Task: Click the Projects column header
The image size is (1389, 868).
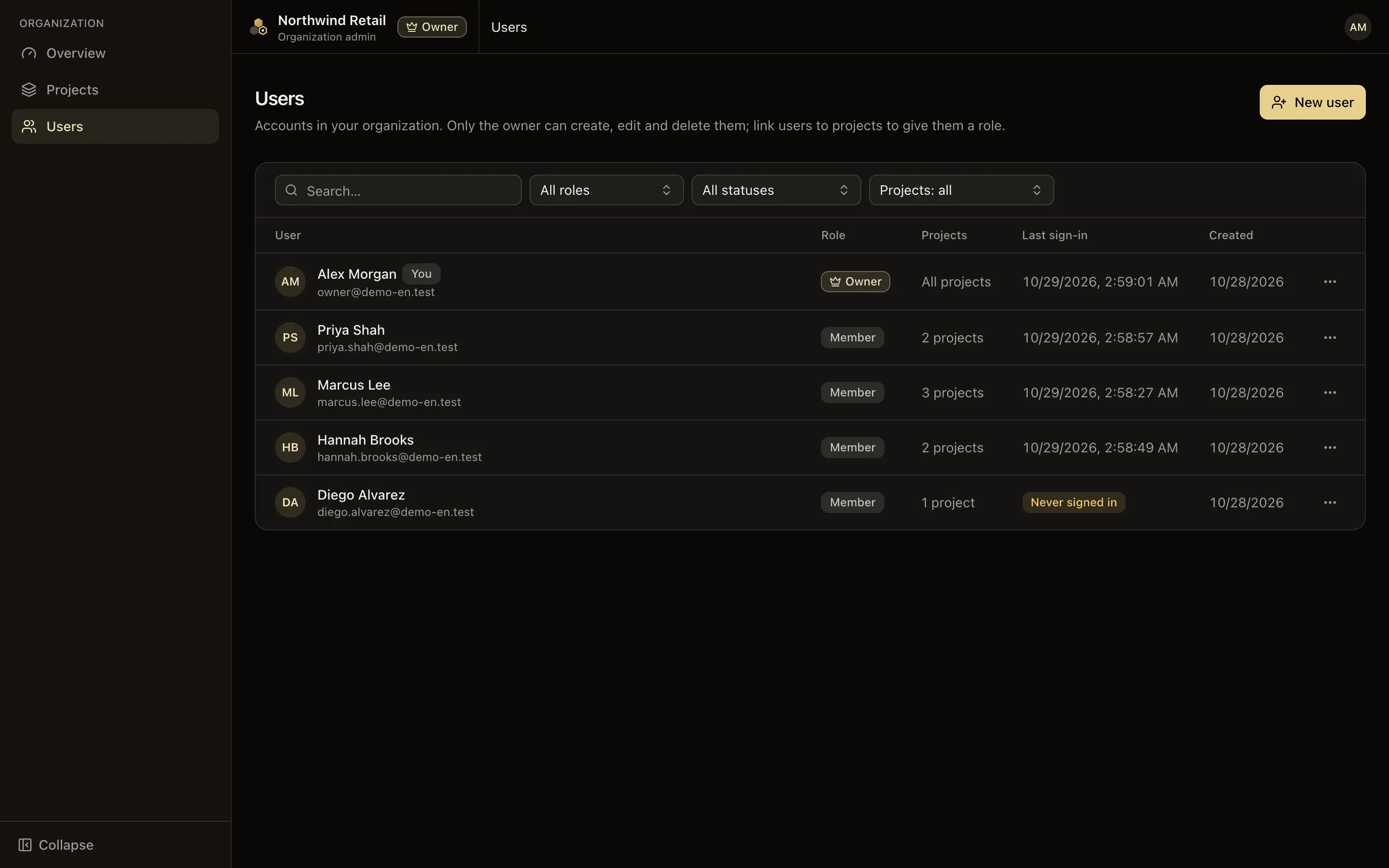Action: [944, 235]
